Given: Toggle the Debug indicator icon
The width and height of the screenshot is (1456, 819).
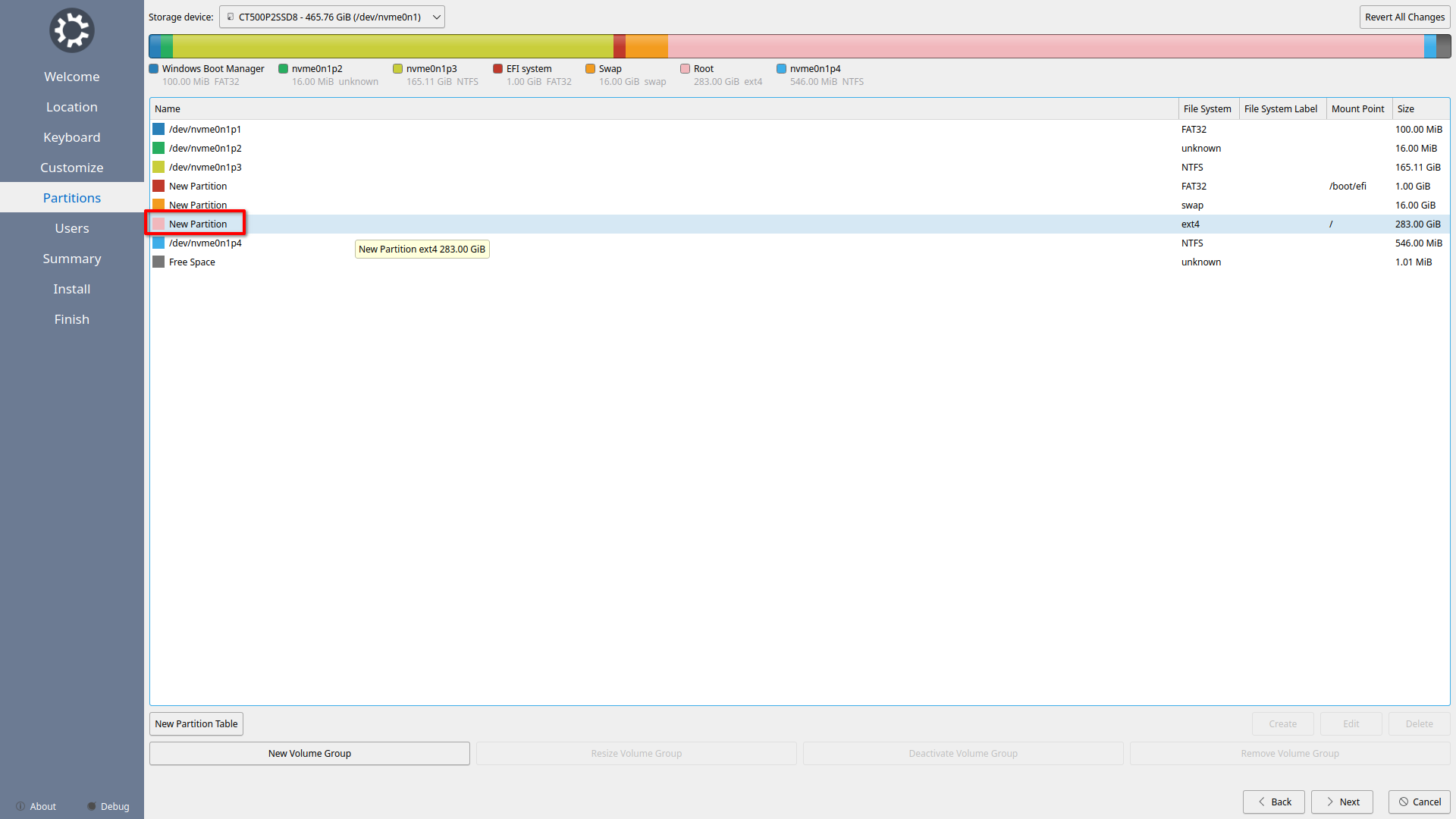Looking at the screenshot, I should [x=92, y=806].
